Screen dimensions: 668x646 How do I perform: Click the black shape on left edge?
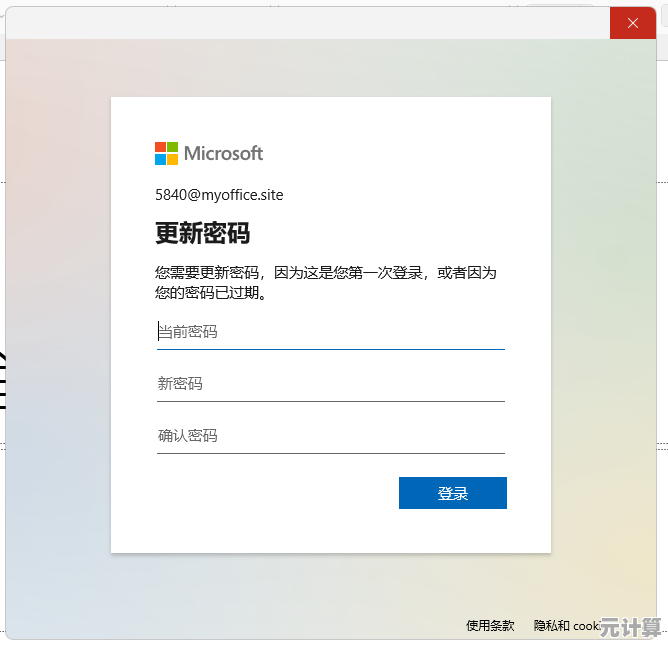3,381
